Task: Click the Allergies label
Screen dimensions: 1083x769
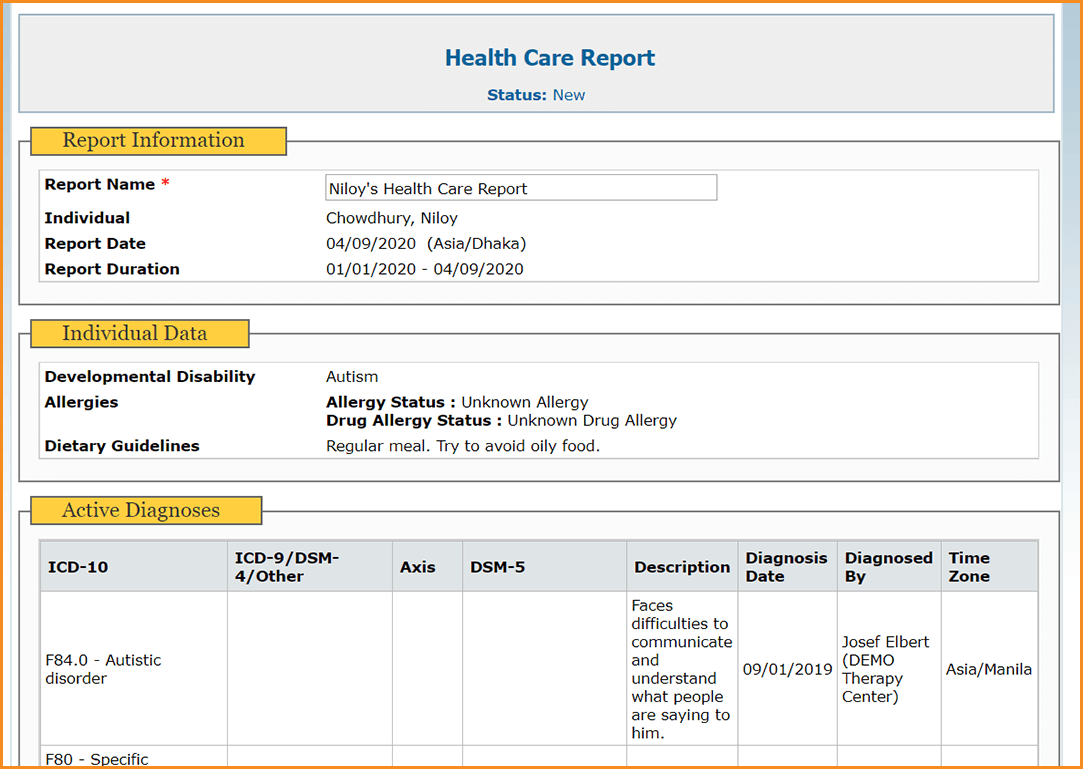Action: click(x=82, y=402)
